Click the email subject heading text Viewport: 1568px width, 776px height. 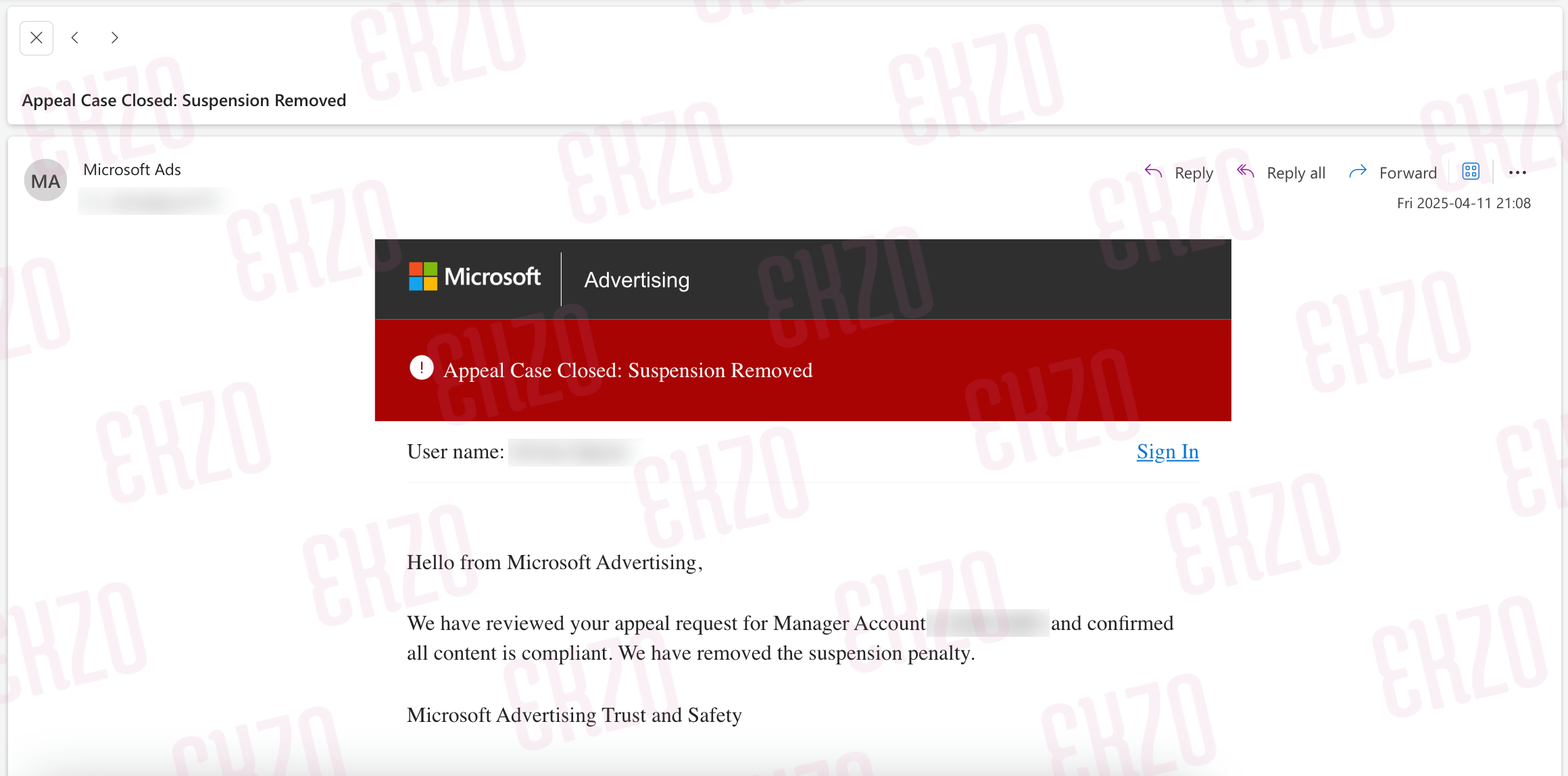tap(184, 100)
